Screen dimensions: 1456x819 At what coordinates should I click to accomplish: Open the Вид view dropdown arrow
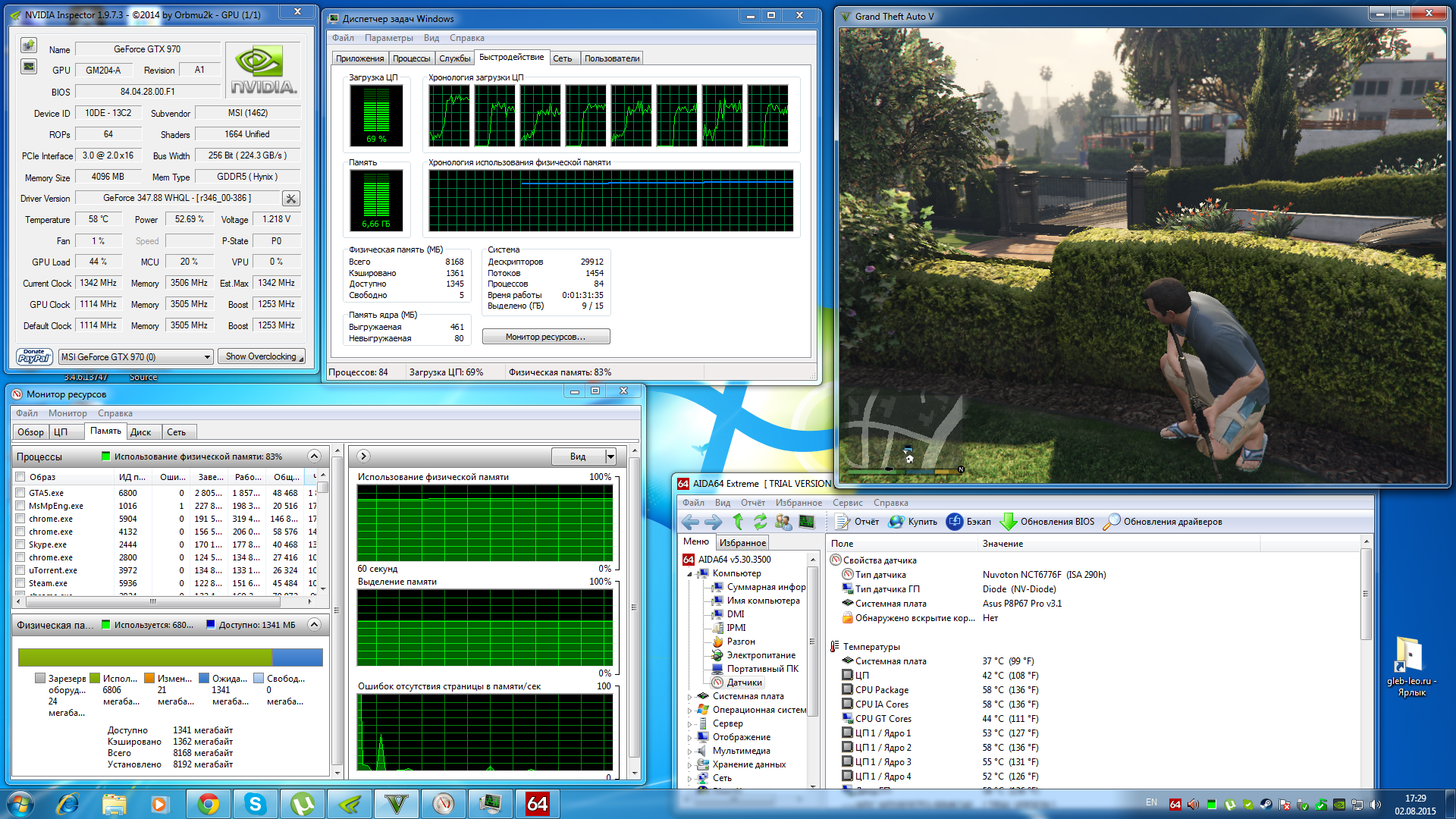610,457
